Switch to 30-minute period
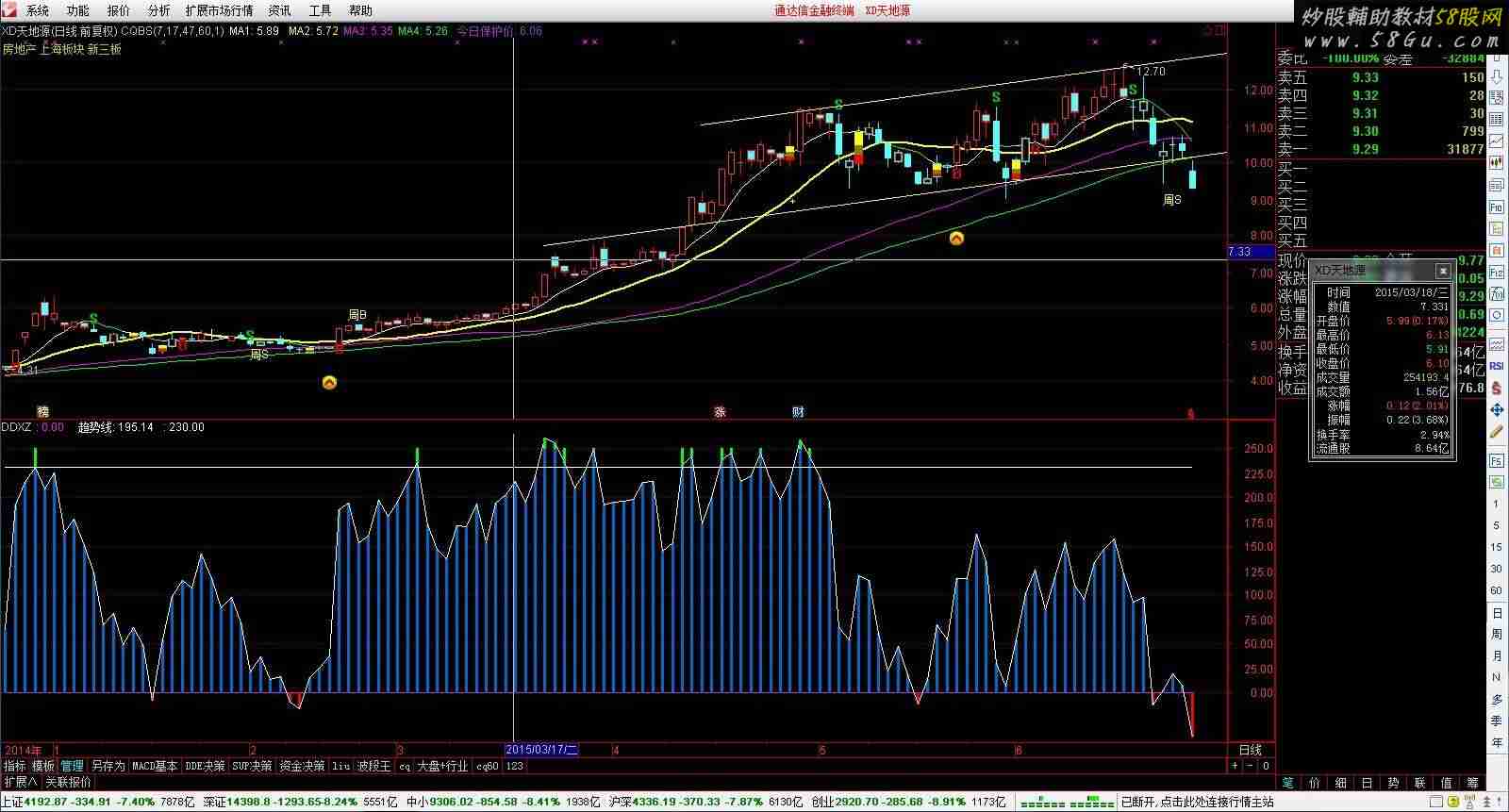1509x812 pixels. click(1496, 569)
